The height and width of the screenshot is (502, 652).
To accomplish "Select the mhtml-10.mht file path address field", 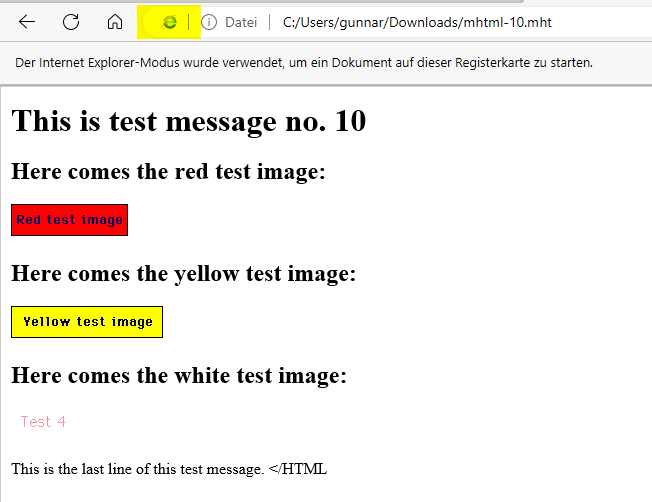I will point(417,22).
